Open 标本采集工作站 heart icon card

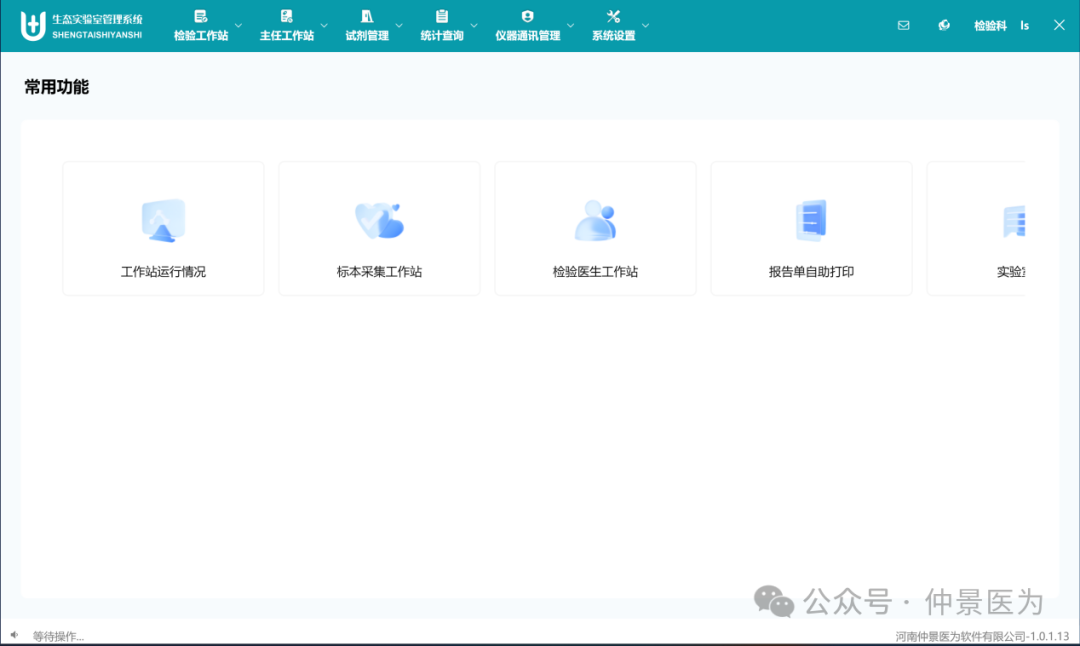click(379, 221)
